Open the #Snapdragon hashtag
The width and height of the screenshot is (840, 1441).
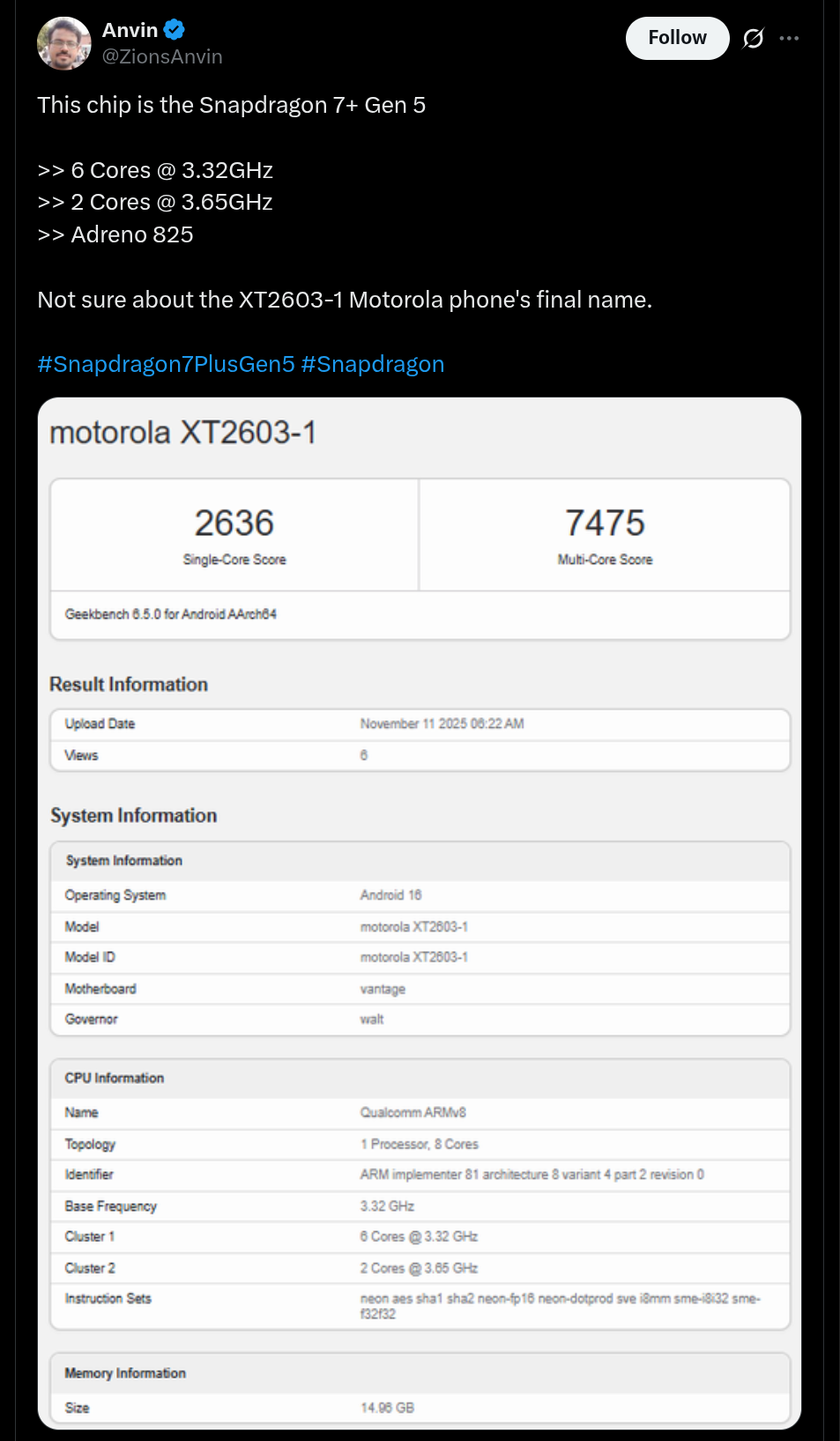tap(372, 364)
